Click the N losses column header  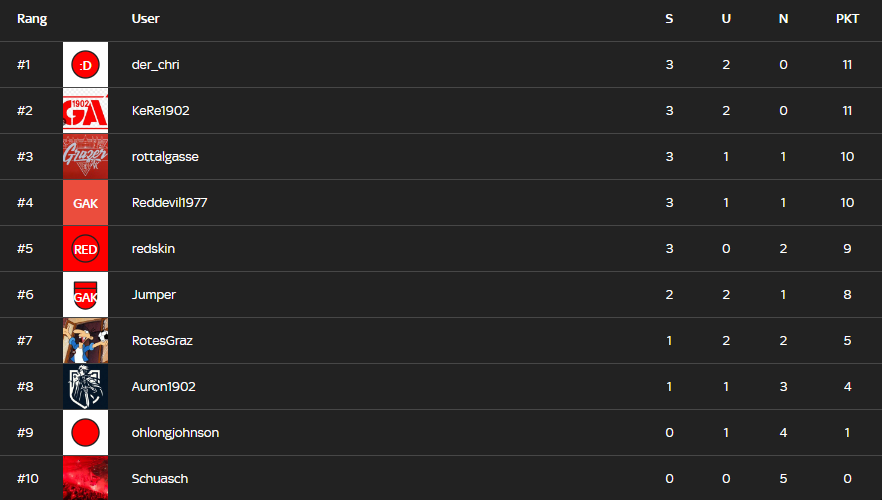click(x=783, y=19)
